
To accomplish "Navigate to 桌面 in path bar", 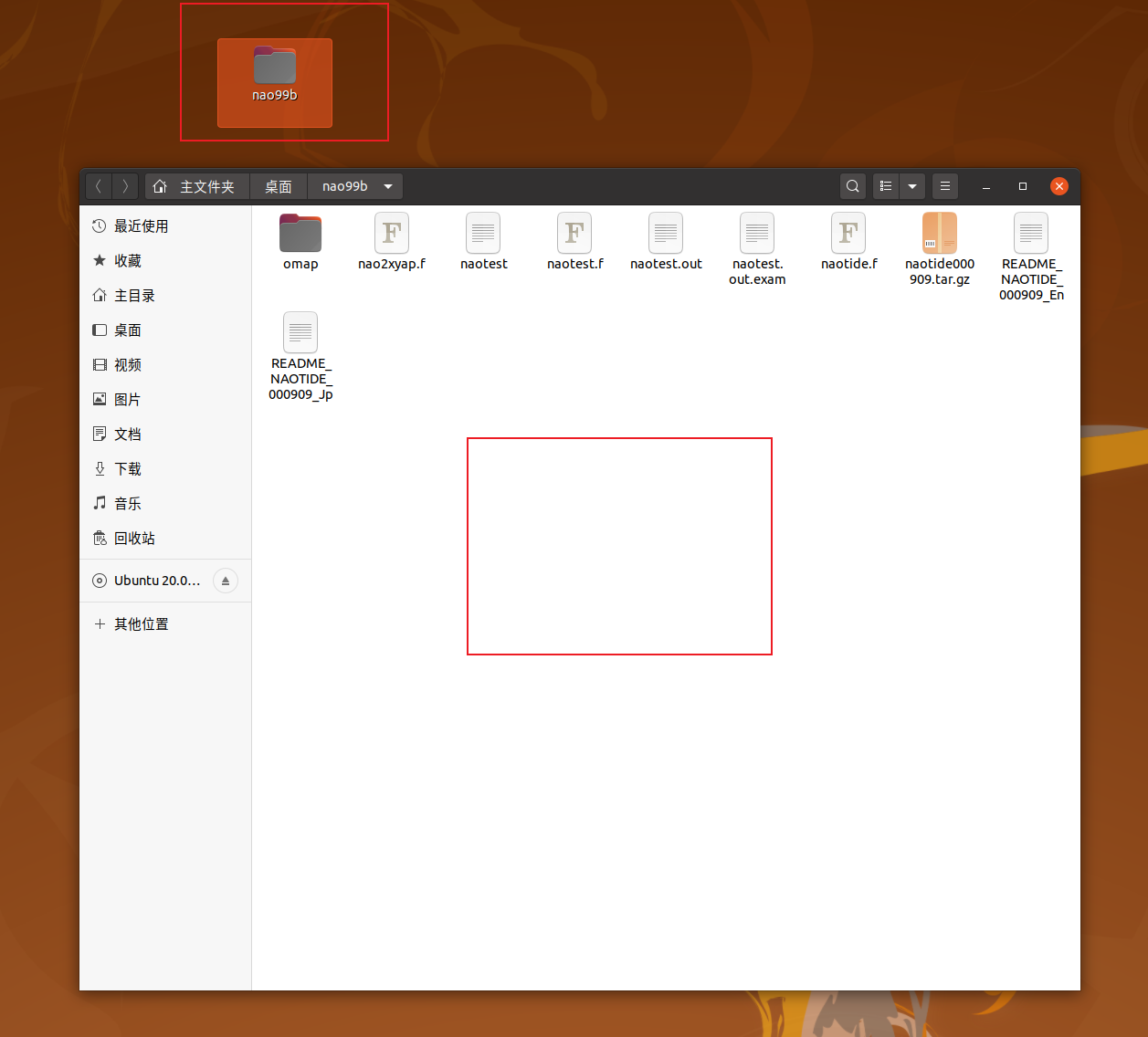I will tap(279, 186).
